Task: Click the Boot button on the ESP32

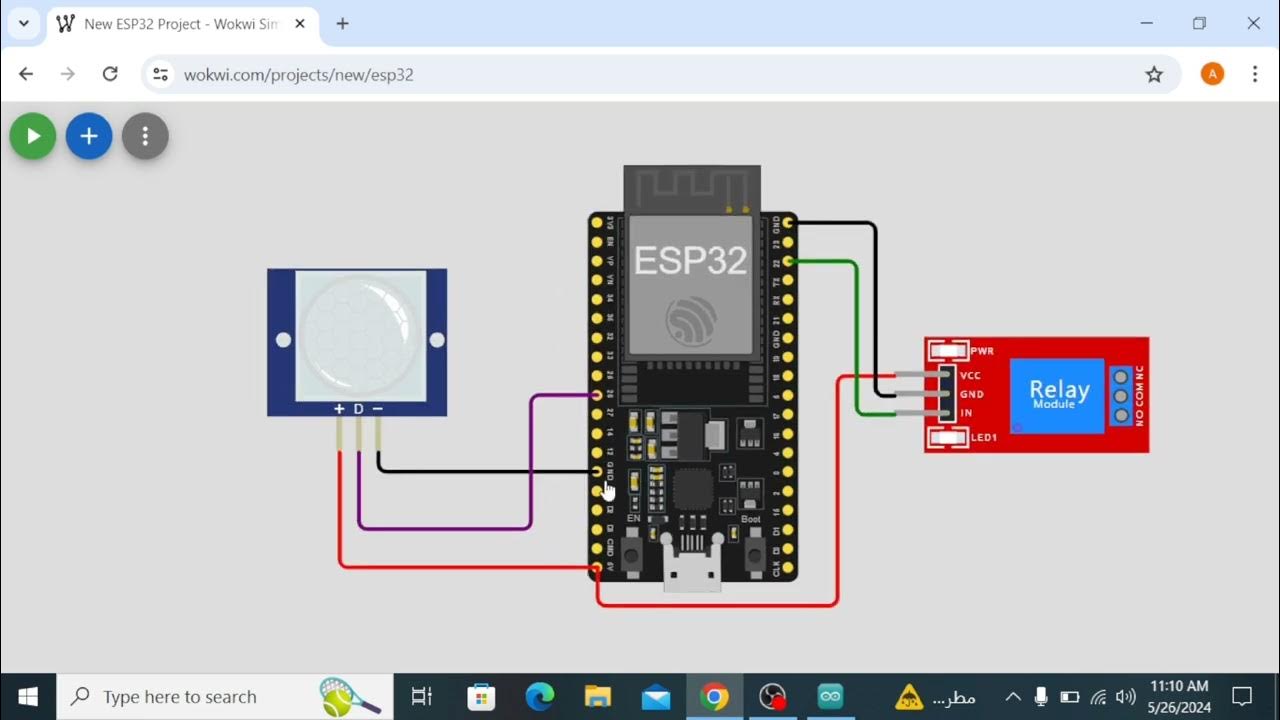Action: click(753, 553)
